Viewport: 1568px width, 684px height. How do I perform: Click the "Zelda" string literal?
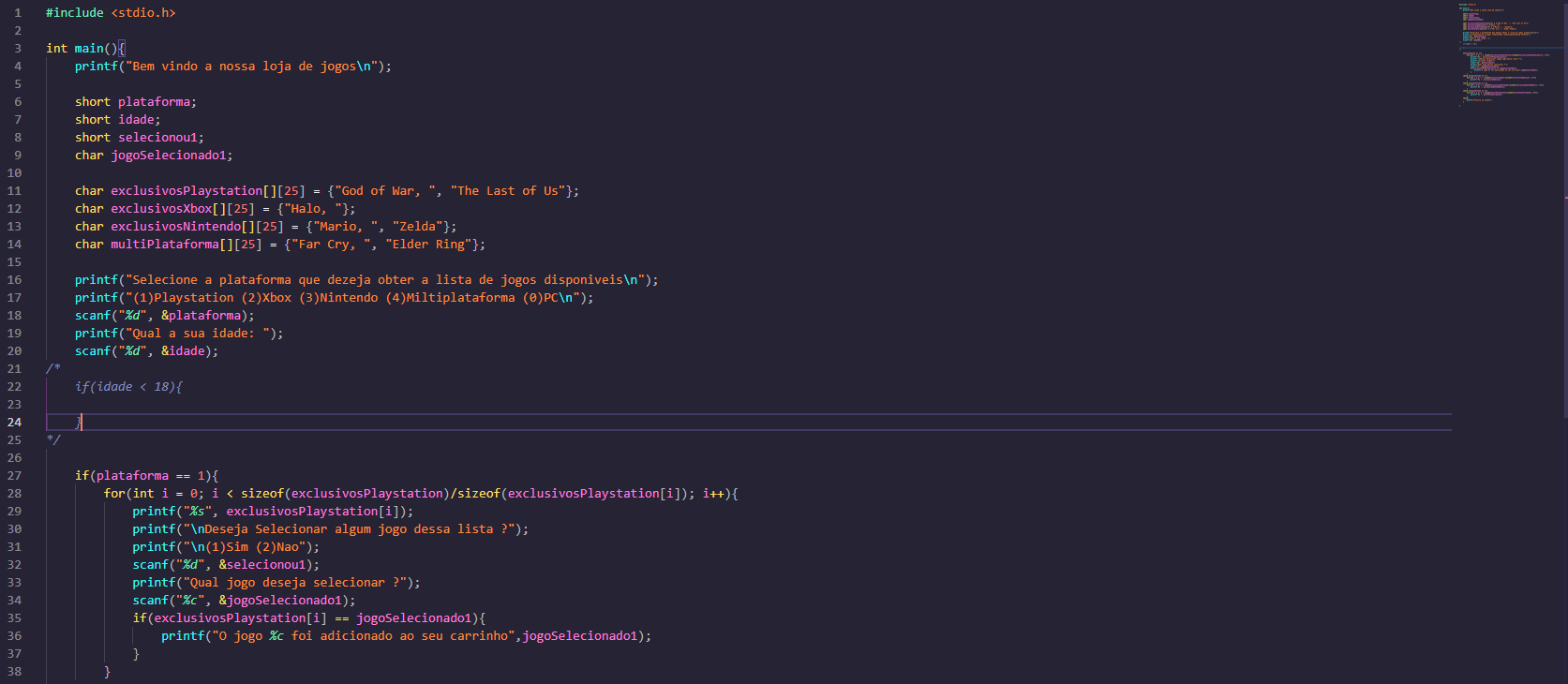418,227
